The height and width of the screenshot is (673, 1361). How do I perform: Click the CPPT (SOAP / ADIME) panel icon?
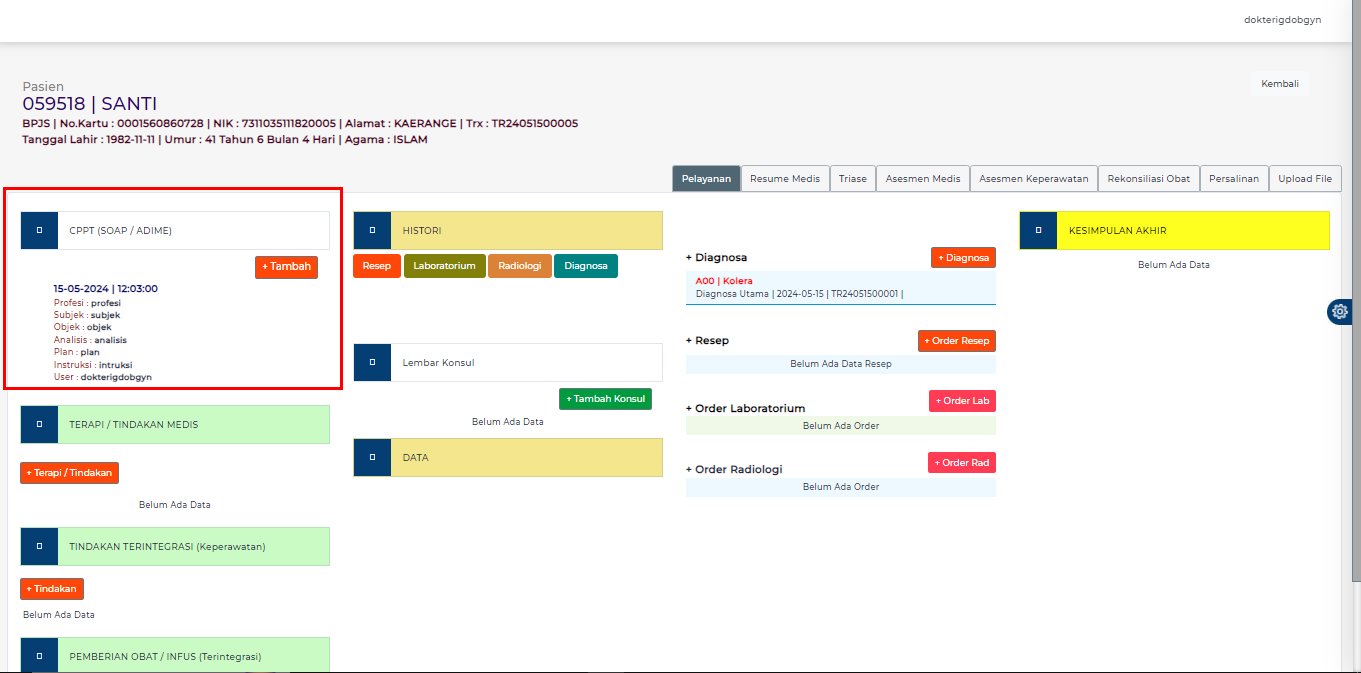[38, 230]
